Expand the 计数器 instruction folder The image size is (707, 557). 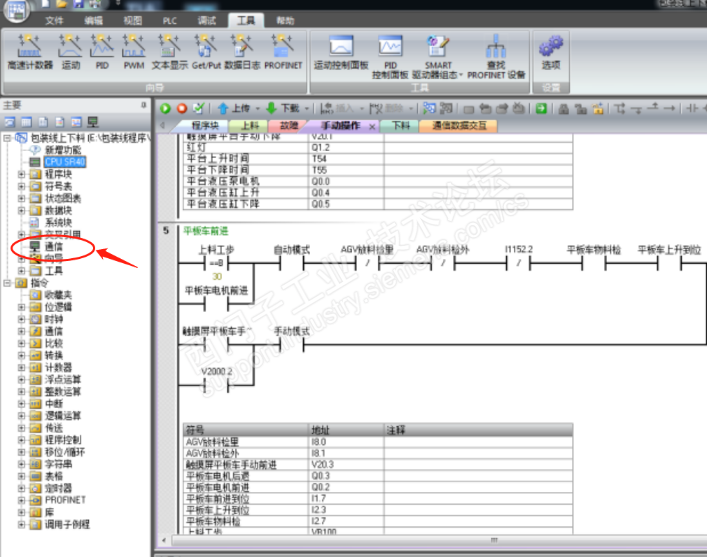[21, 368]
